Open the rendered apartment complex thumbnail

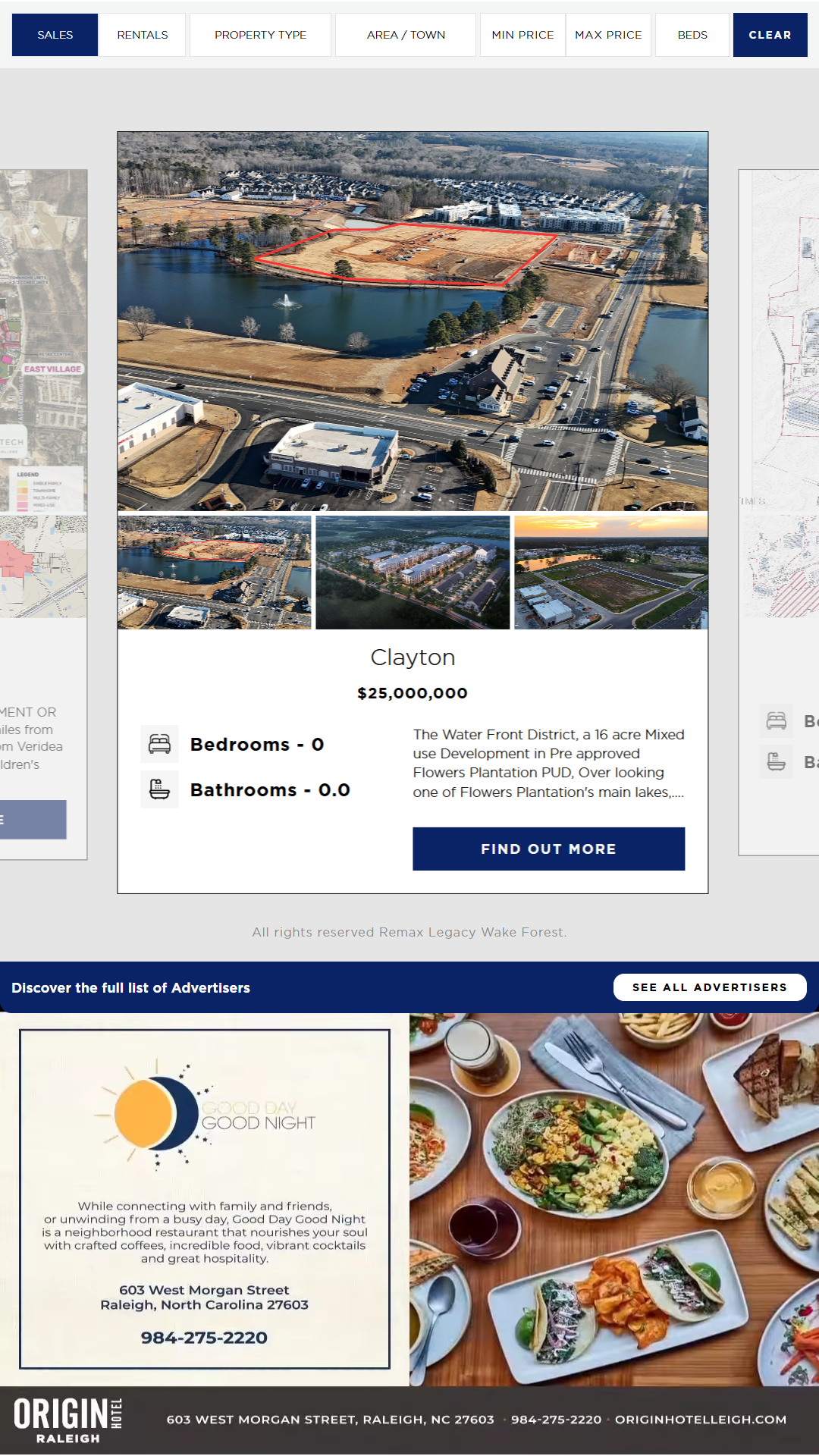413,573
